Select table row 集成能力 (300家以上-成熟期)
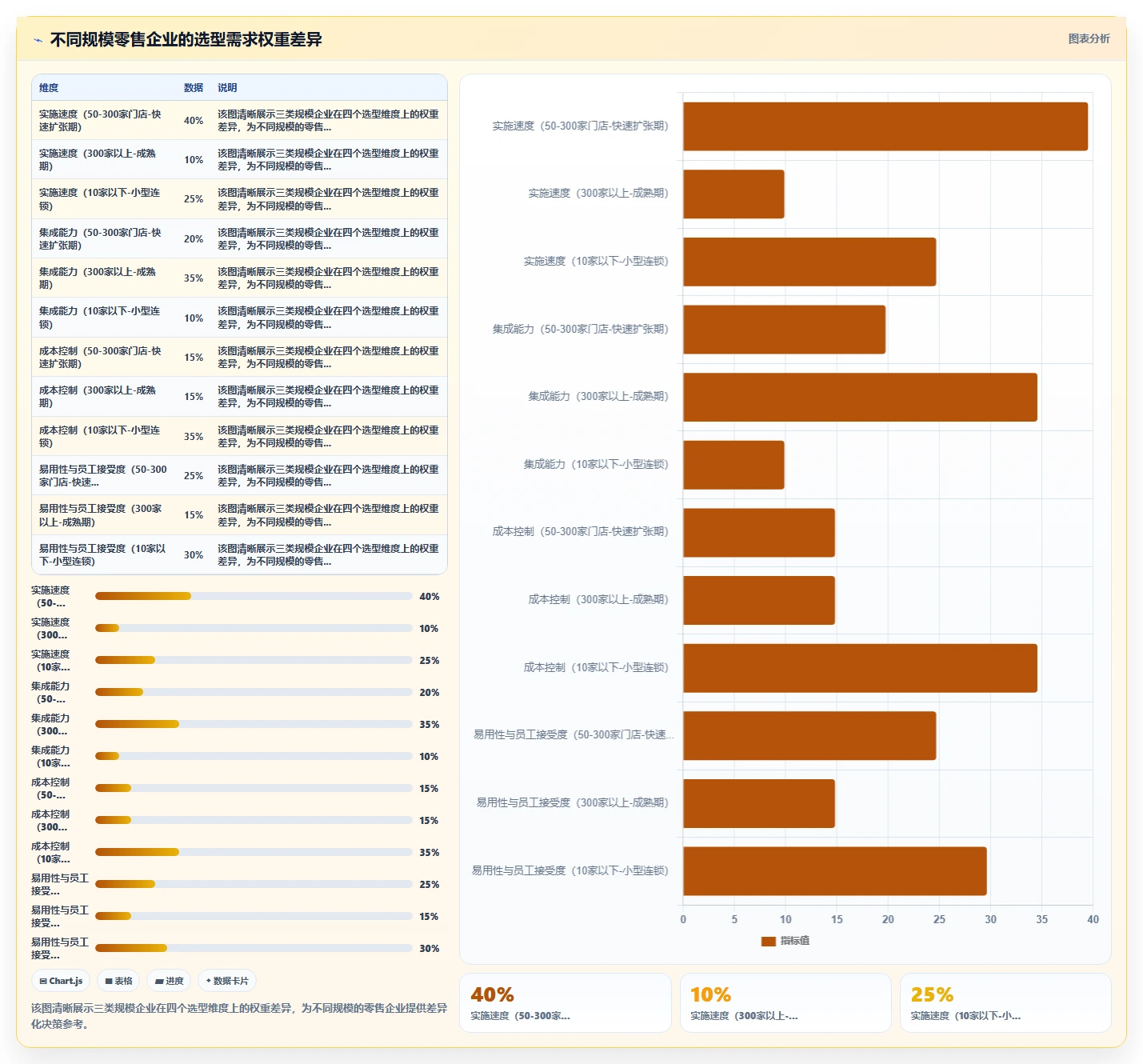 tap(239, 278)
